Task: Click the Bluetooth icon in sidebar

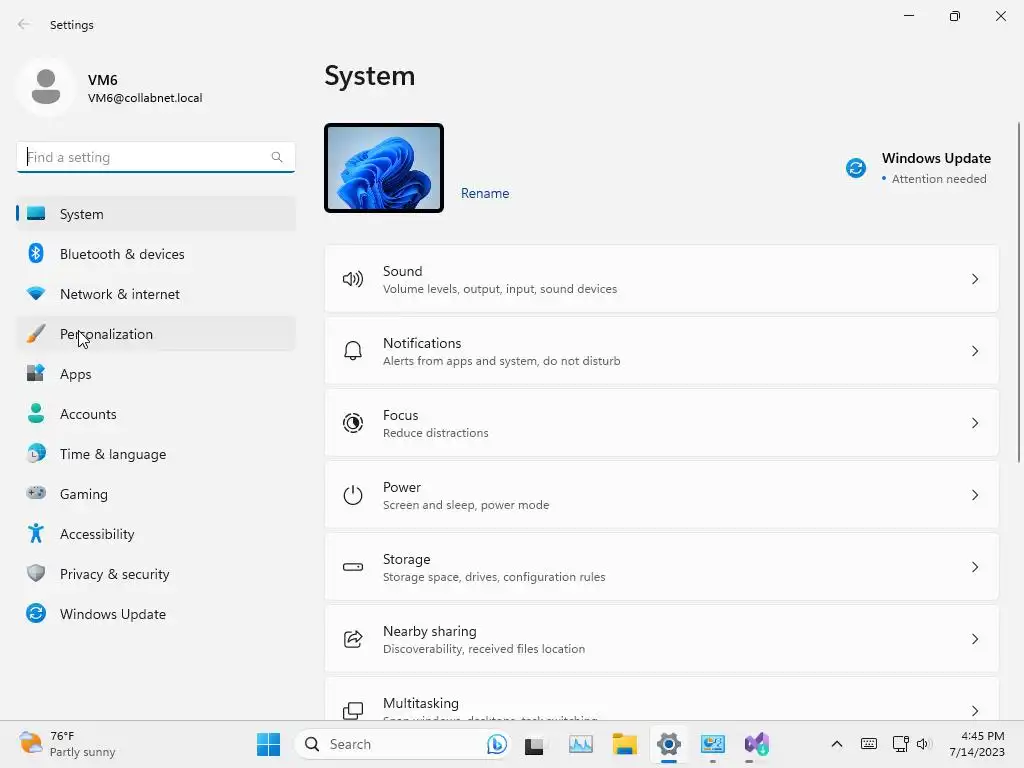Action: coord(36,253)
